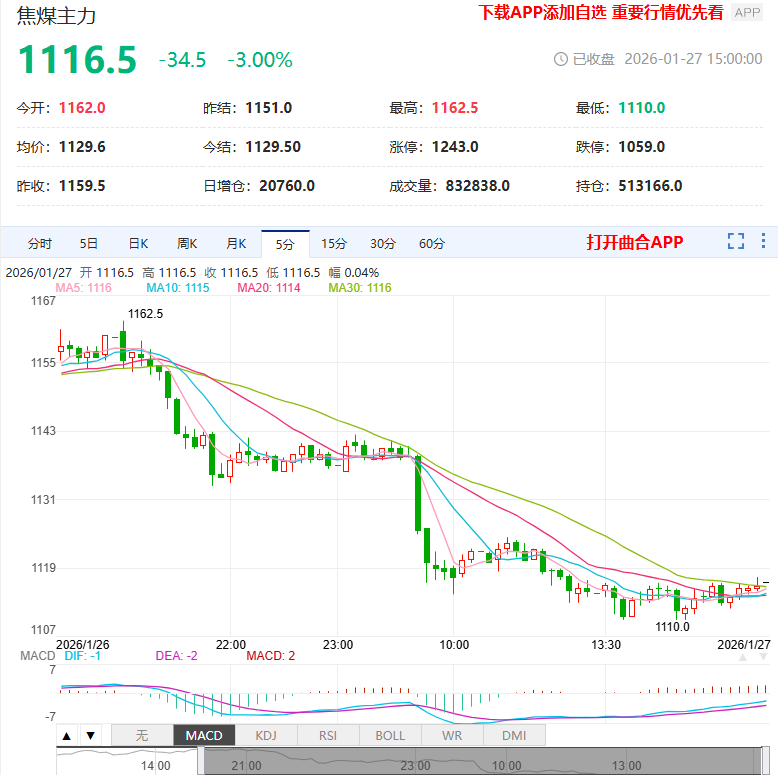Click the down triangle indicator button
The width and height of the screenshot is (778, 775).
(x=90, y=735)
